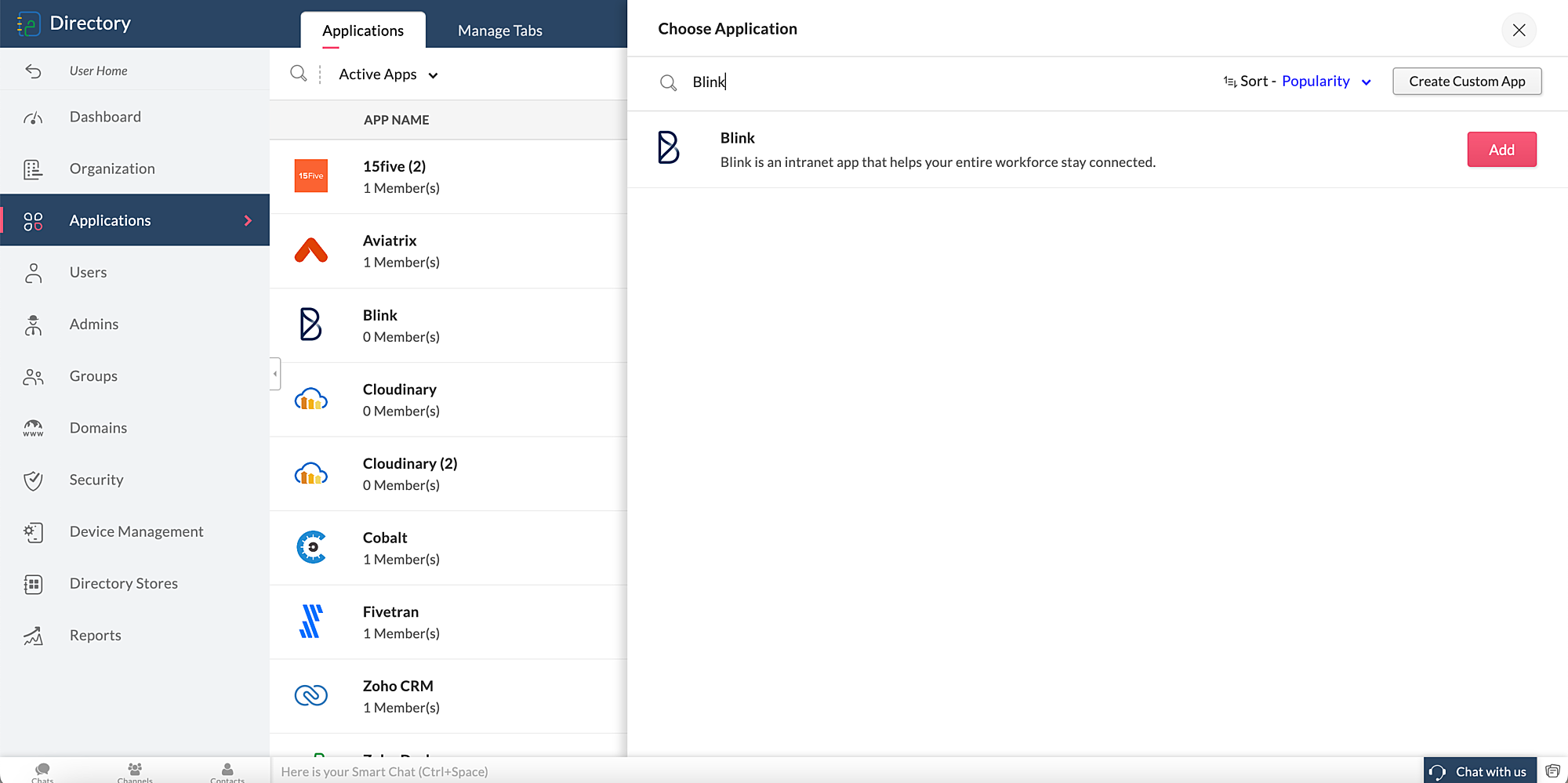Click Create Custom App button
Screen dimensions: 1568x783
click(x=1467, y=82)
